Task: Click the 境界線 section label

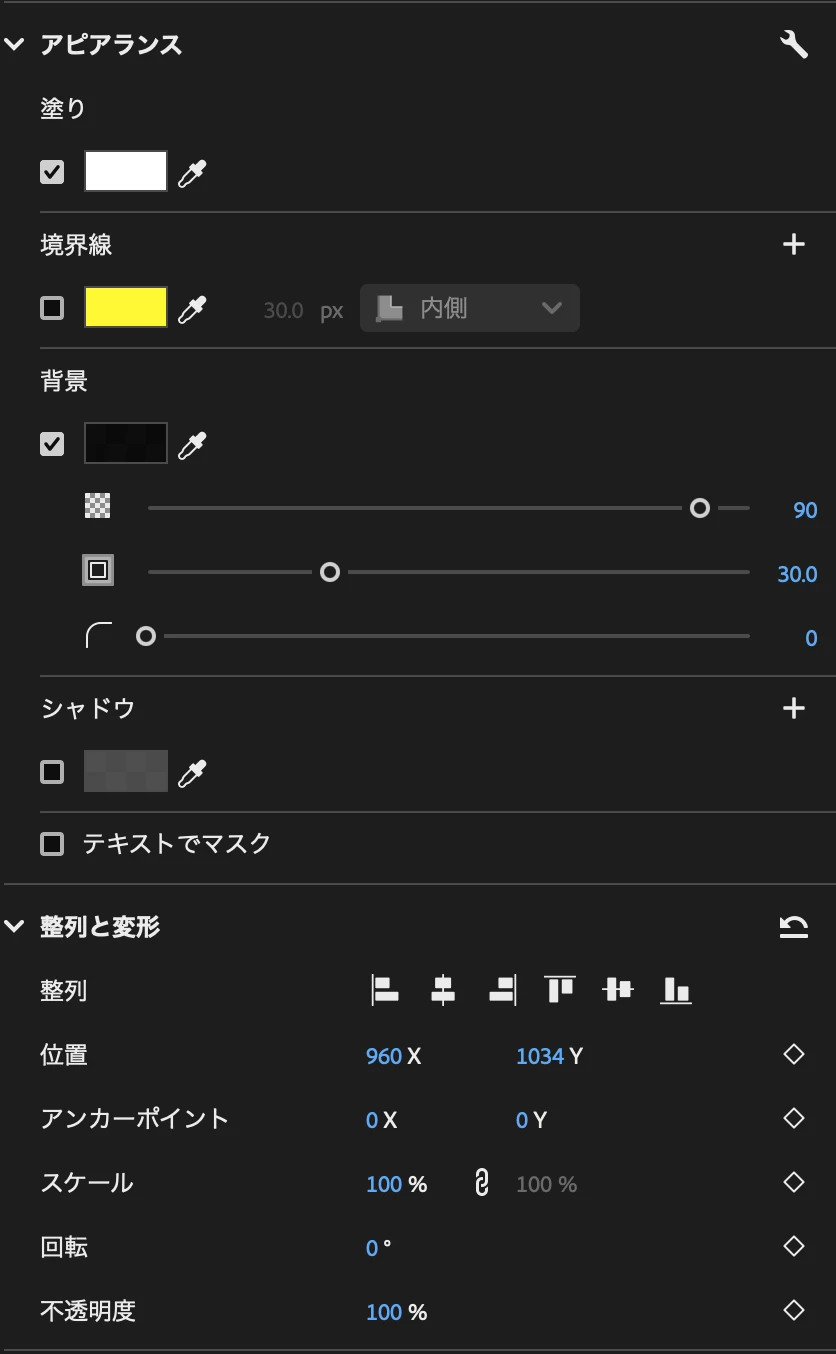Action: pyautogui.click(x=76, y=244)
